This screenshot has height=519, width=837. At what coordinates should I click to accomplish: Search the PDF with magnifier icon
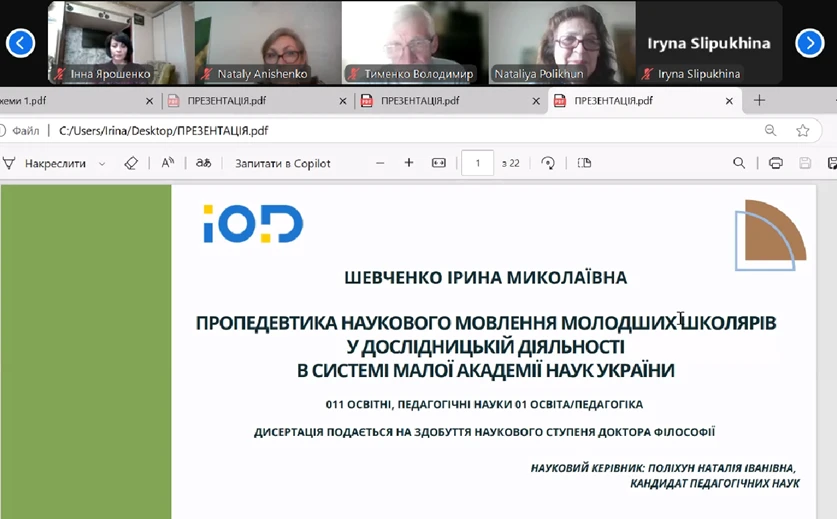click(739, 163)
